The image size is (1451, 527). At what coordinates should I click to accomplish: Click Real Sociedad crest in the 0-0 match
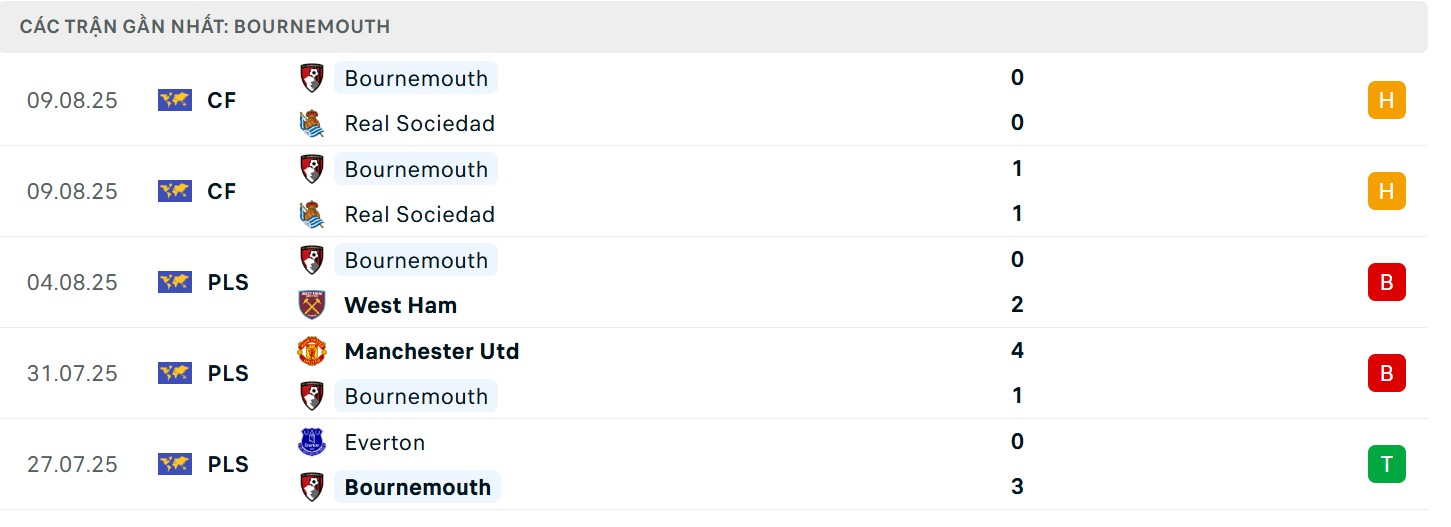312,123
